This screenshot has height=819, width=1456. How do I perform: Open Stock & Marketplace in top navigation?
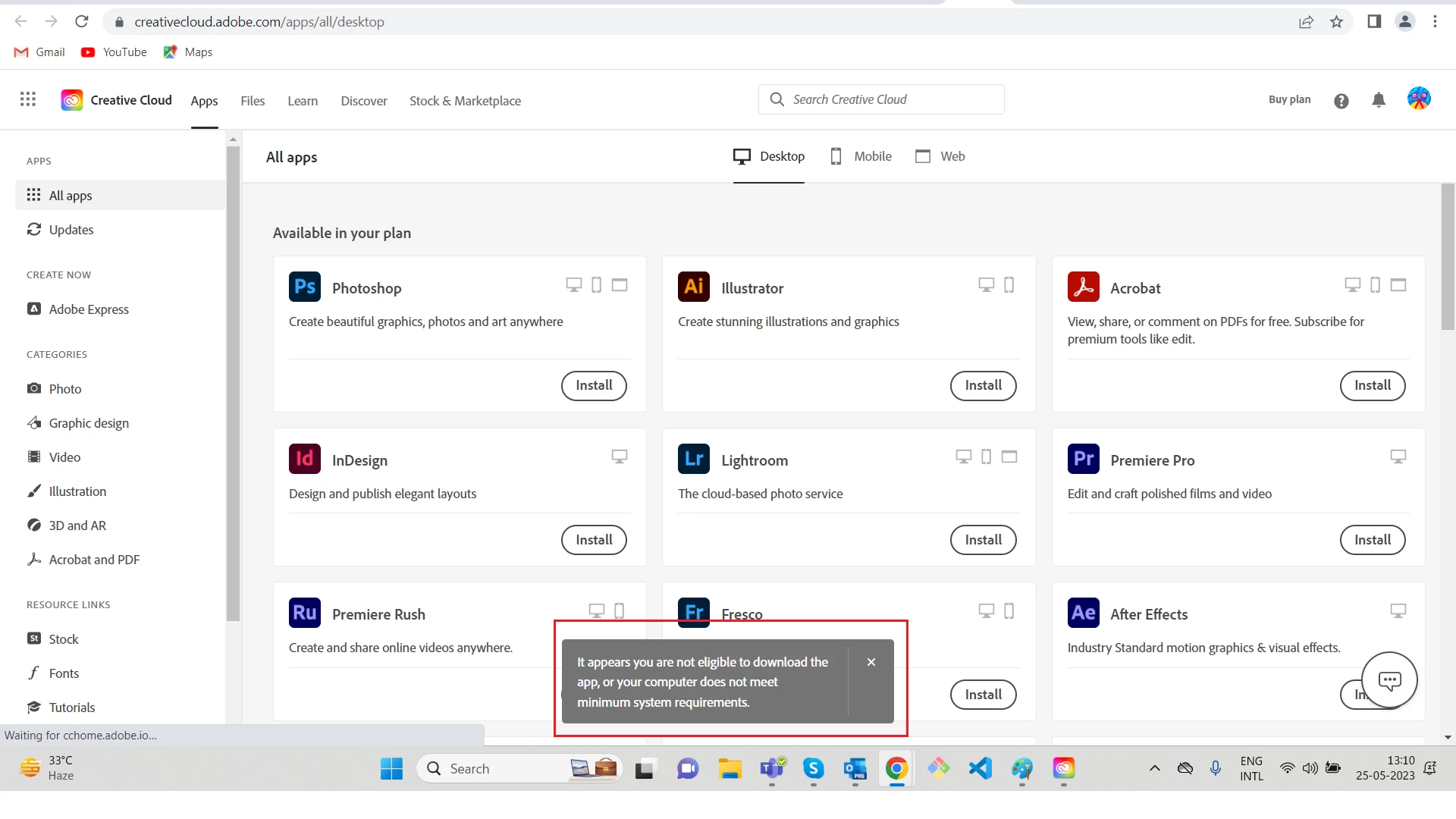(x=465, y=101)
